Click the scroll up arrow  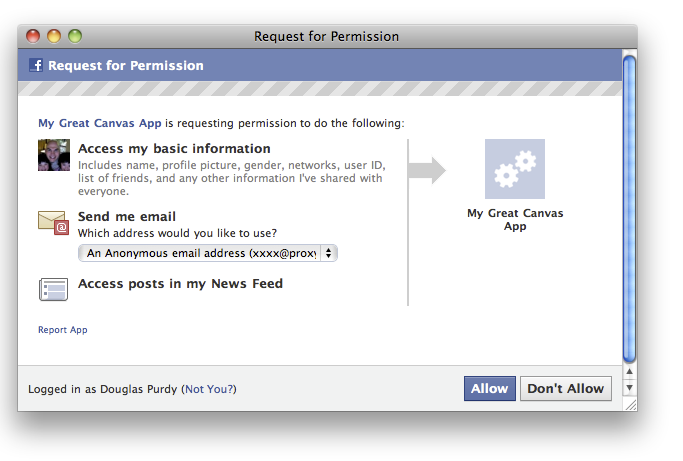click(629, 373)
